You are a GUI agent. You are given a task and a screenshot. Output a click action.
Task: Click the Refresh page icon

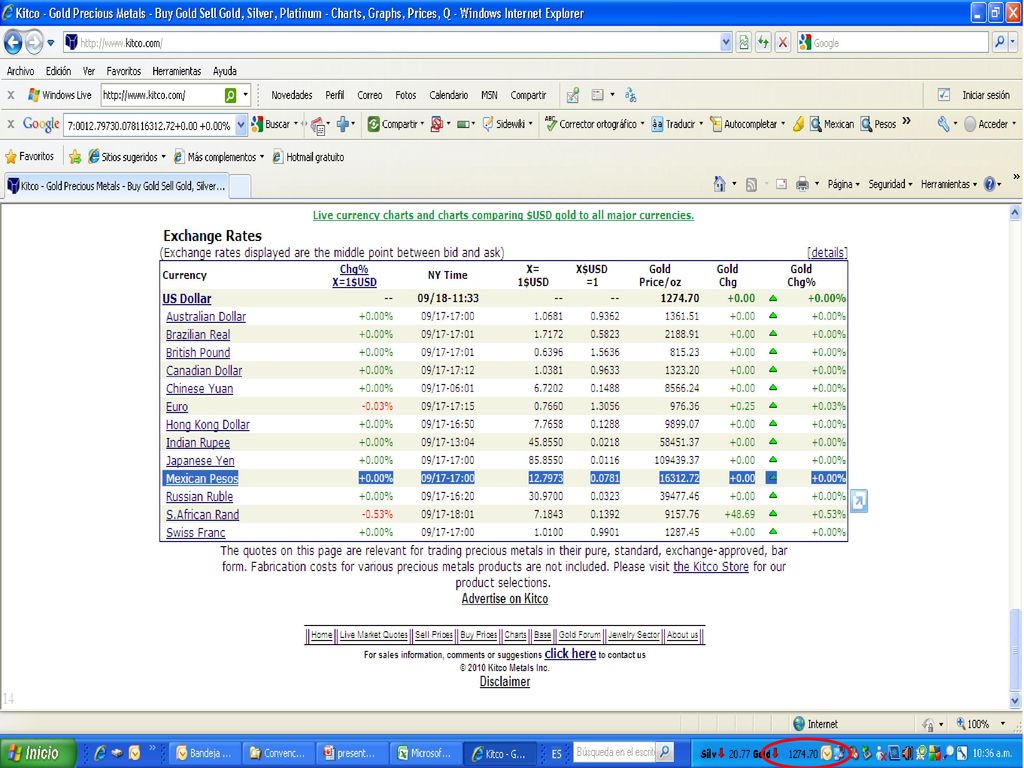[763, 43]
